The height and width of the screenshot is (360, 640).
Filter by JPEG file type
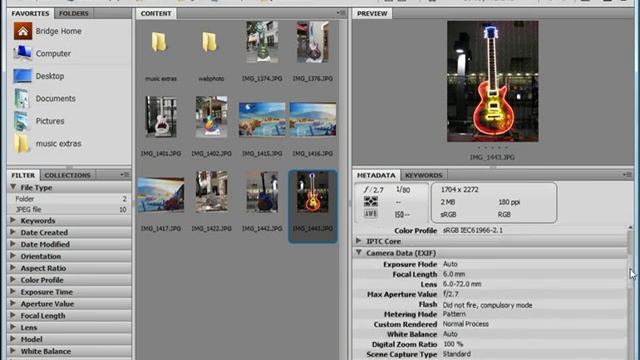pos(69,209)
